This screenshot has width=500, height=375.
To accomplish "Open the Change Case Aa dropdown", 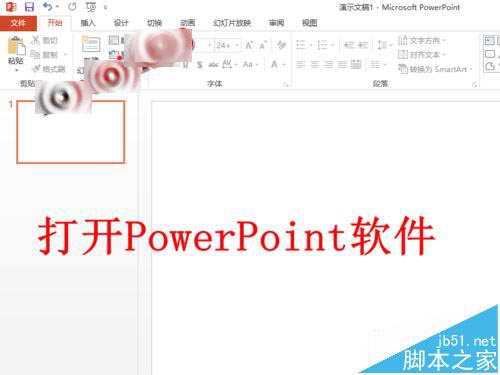I will click(x=250, y=64).
